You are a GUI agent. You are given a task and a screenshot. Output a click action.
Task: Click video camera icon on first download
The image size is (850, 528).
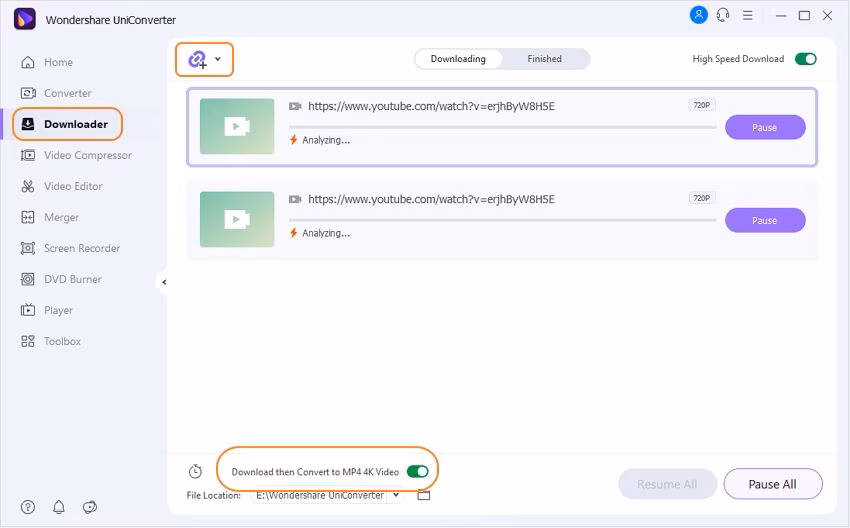coord(295,106)
